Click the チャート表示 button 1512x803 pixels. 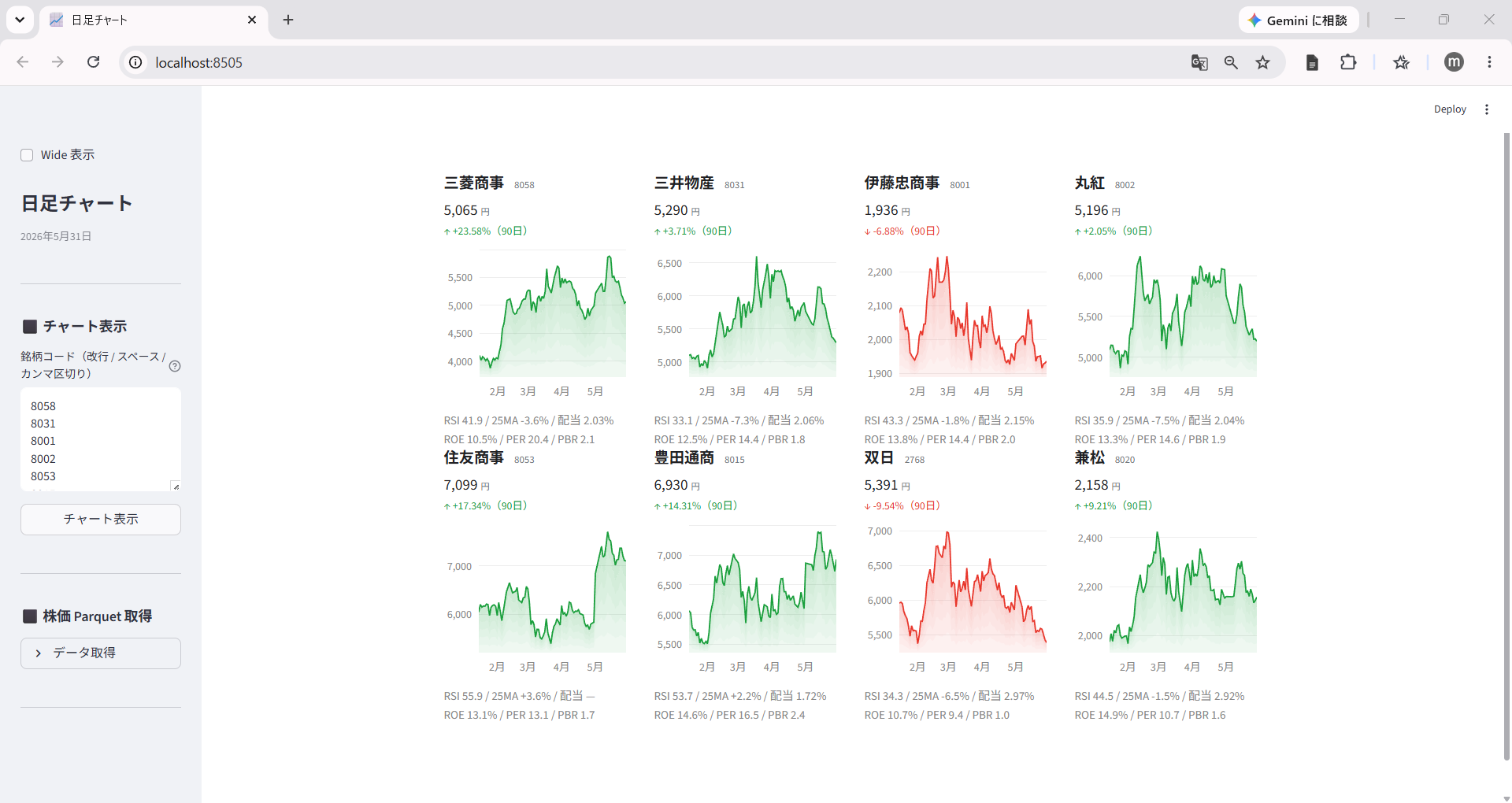(101, 520)
